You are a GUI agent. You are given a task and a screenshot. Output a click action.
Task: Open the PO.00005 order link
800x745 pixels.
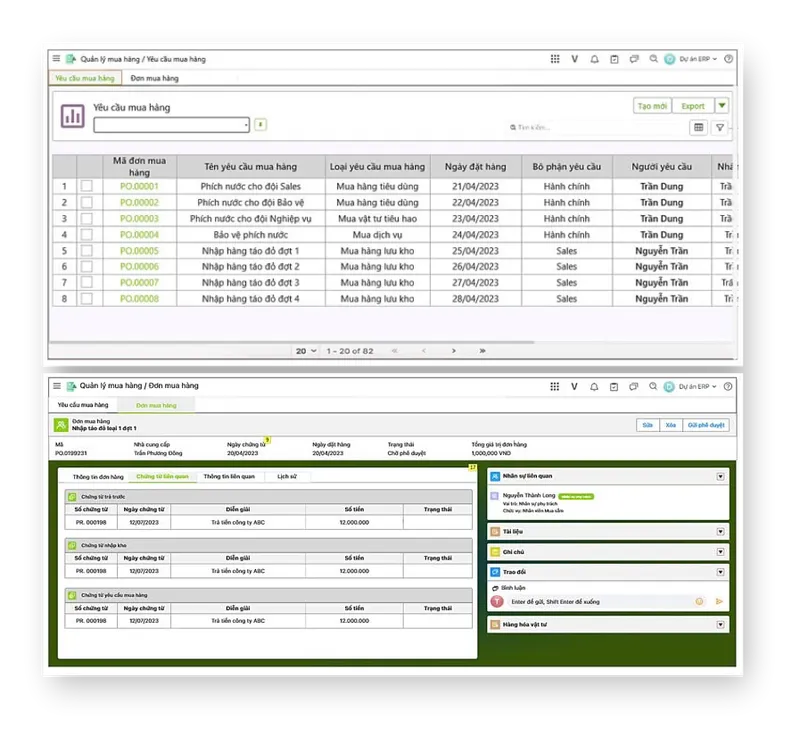(x=139, y=251)
